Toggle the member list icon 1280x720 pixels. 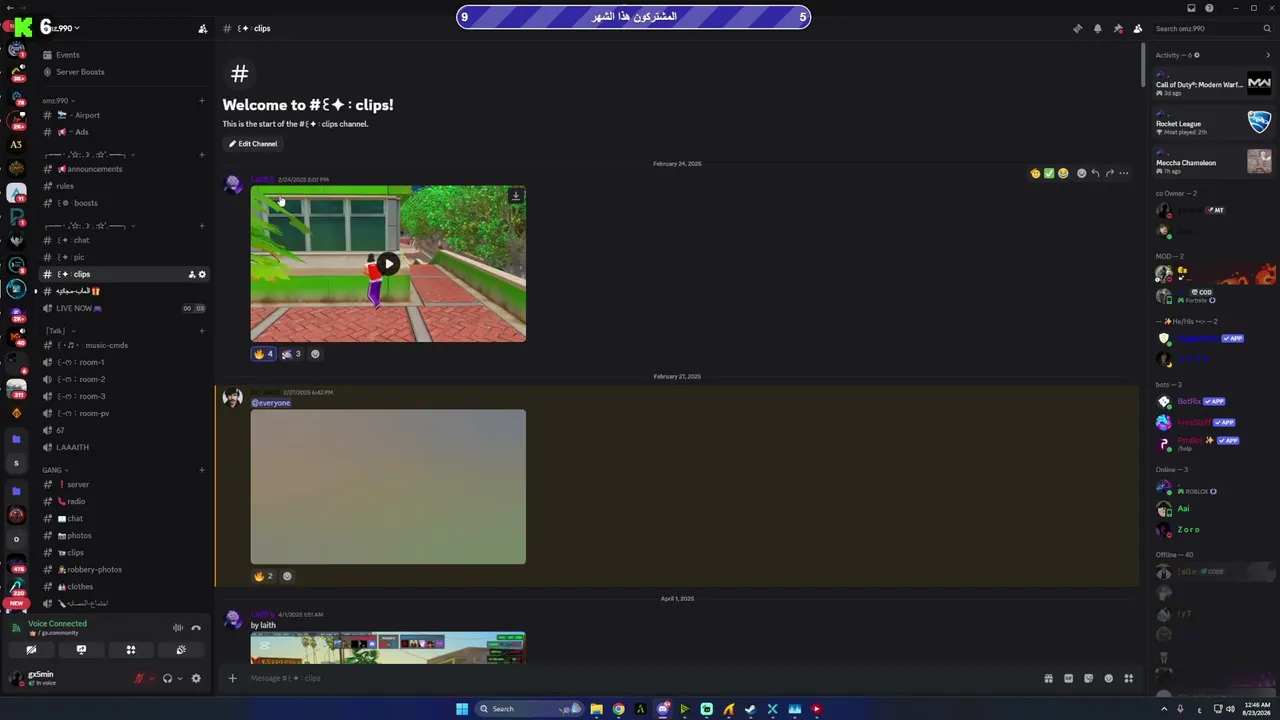pos(1137,28)
